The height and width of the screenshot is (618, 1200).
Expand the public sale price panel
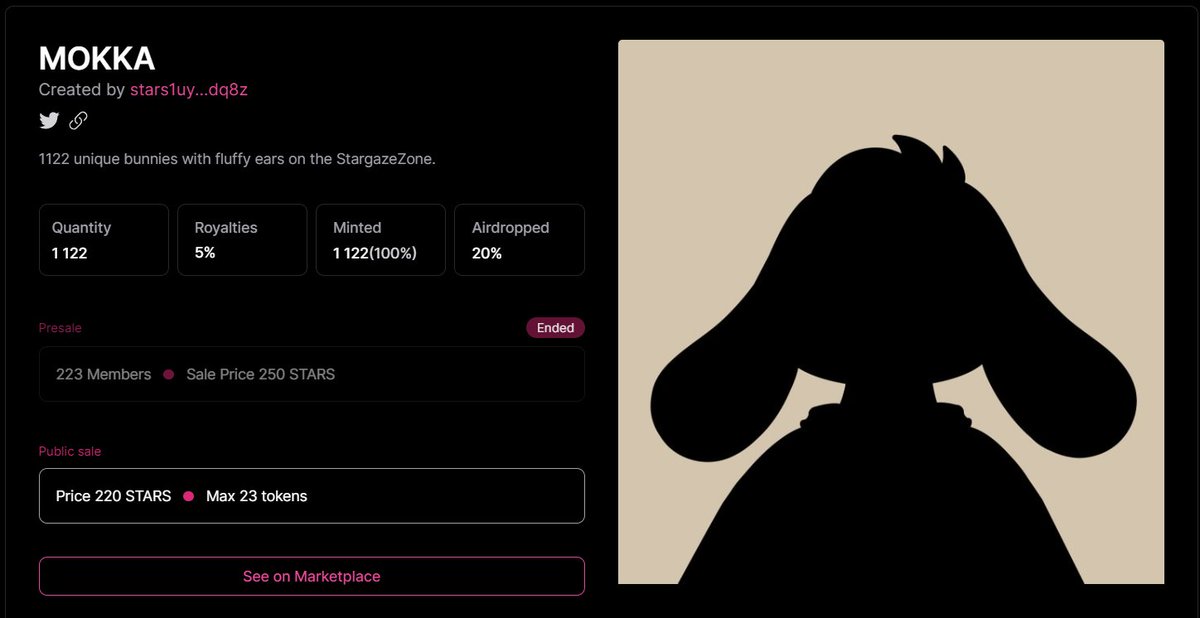pos(311,496)
